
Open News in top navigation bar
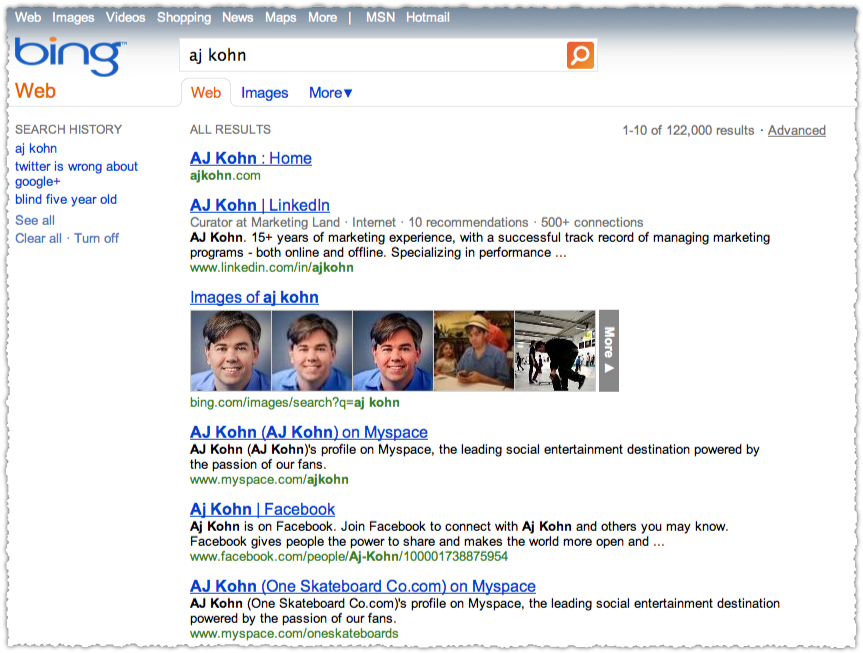click(238, 17)
